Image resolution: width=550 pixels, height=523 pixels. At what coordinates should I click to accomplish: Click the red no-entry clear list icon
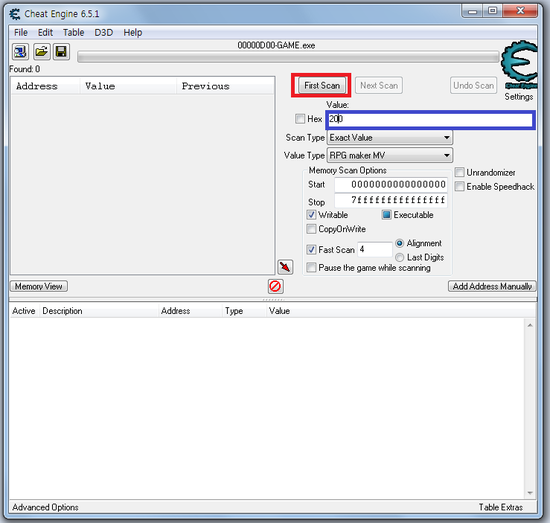pos(275,286)
